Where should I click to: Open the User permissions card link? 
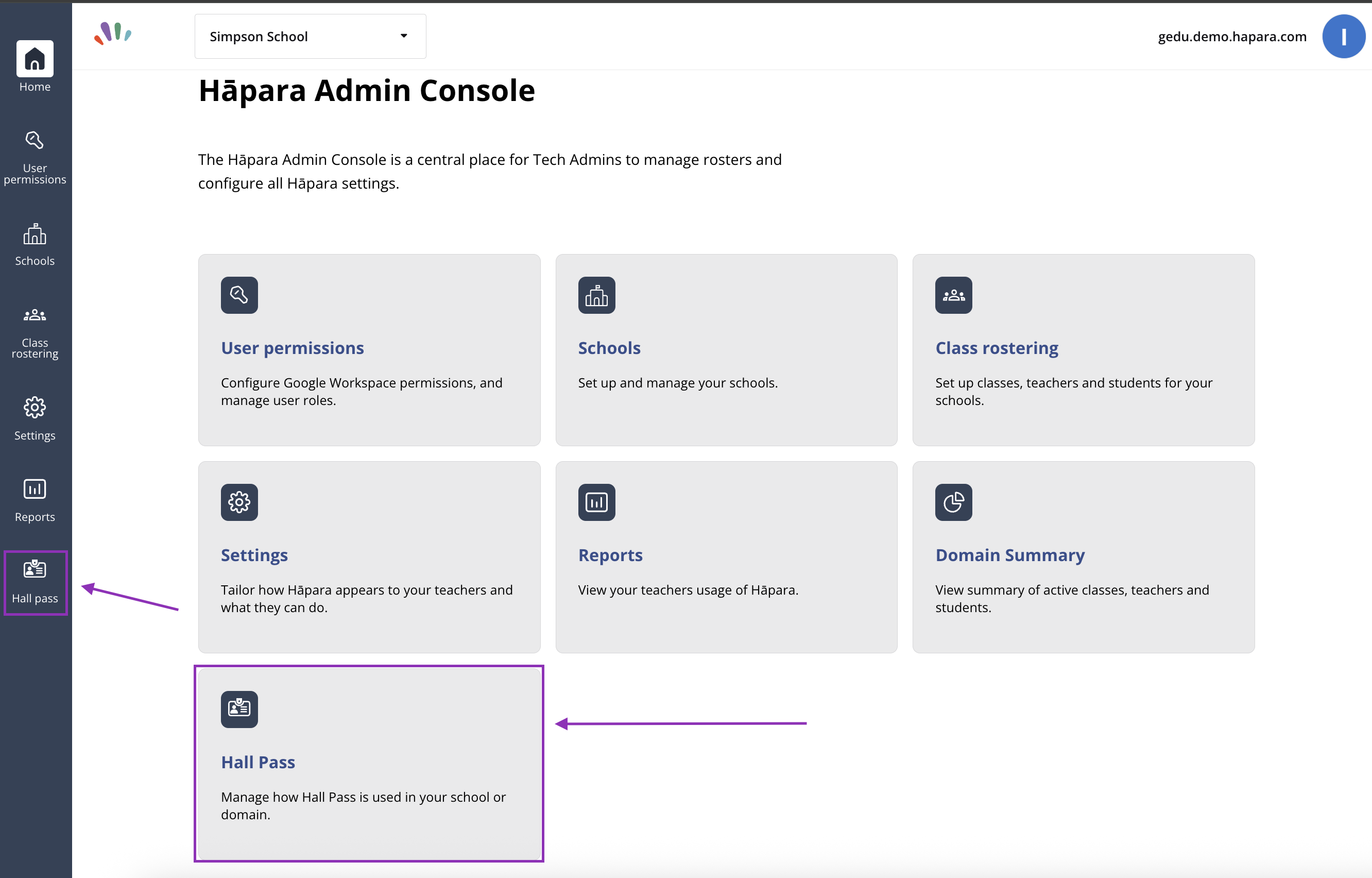pos(293,348)
